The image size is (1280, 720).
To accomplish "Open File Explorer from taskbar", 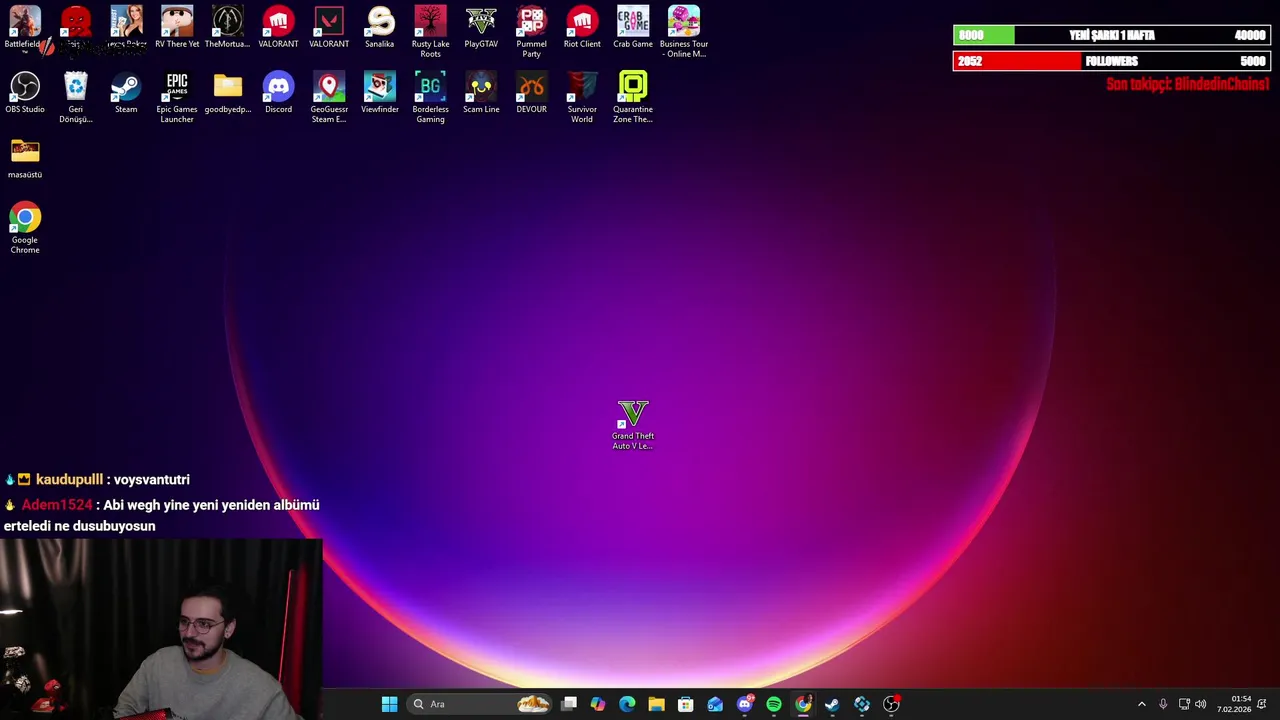I will (x=656, y=704).
